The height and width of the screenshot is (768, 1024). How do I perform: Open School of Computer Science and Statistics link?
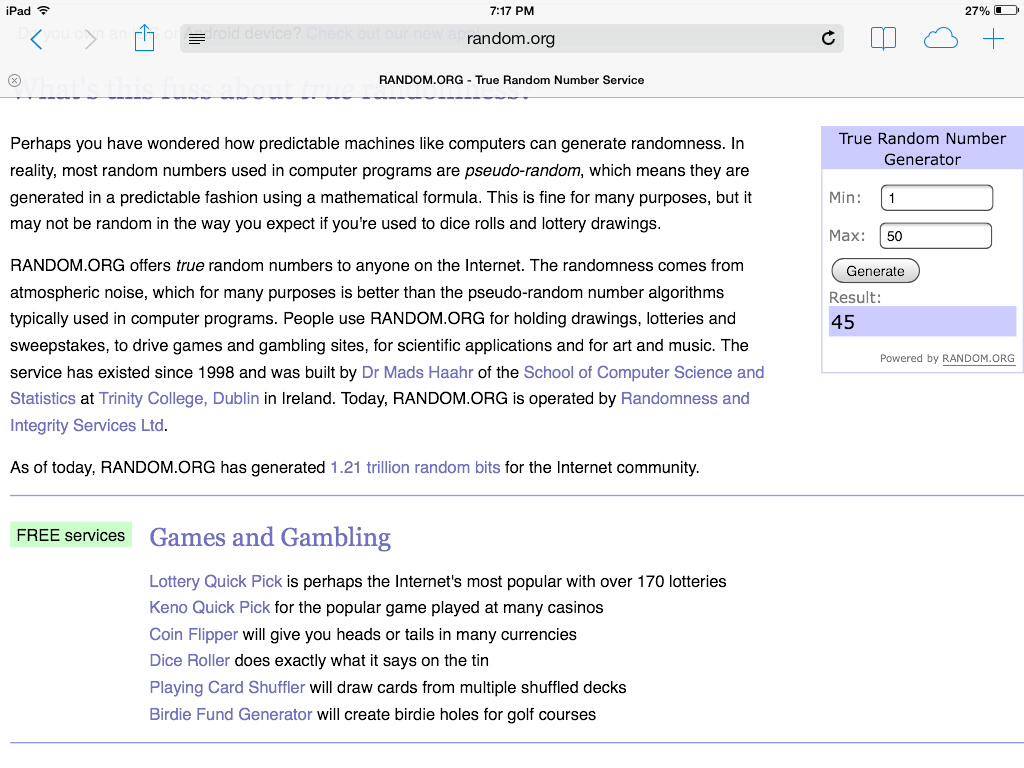coord(387,385)
